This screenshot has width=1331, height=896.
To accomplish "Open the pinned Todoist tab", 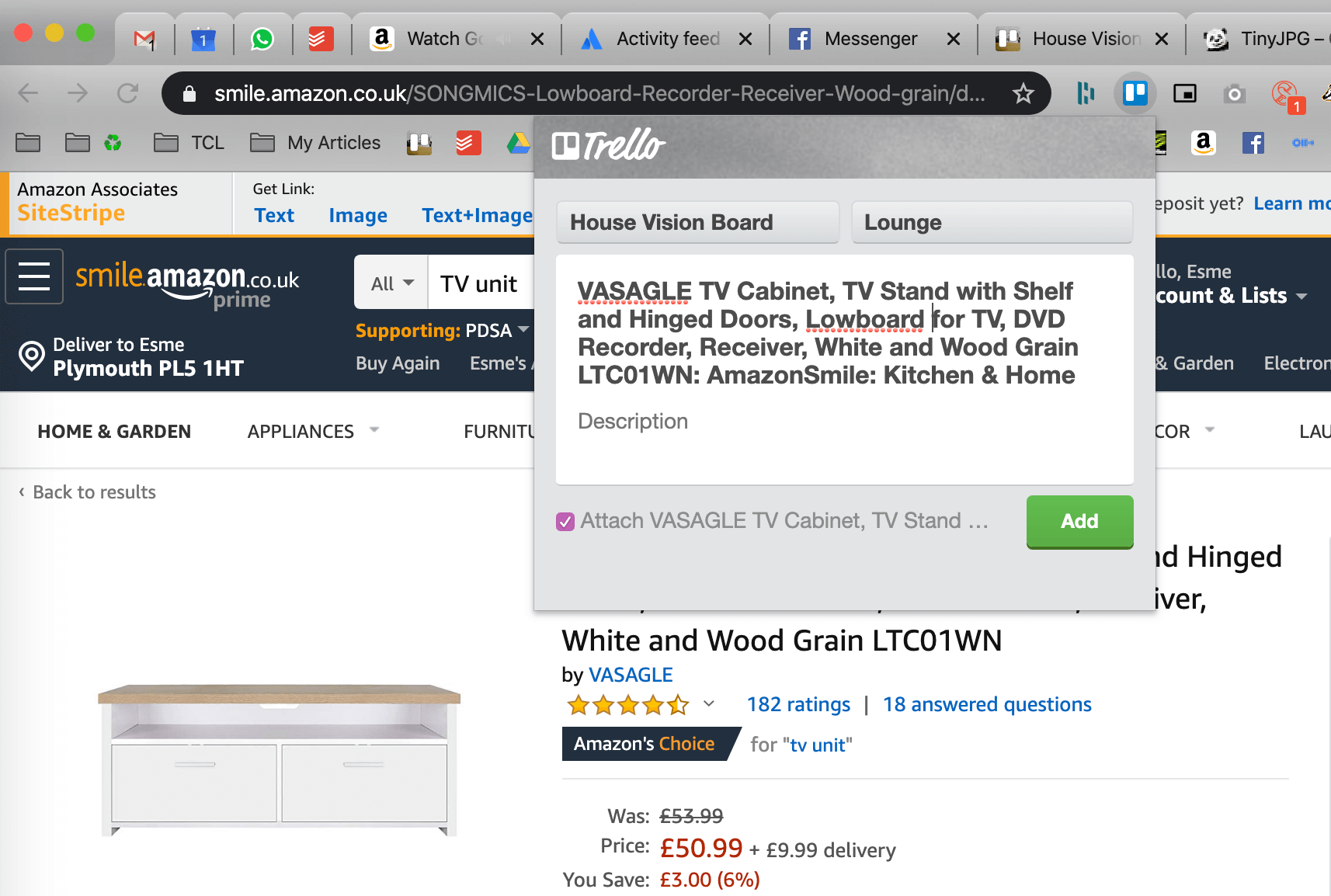I will (x=321, y=39).
